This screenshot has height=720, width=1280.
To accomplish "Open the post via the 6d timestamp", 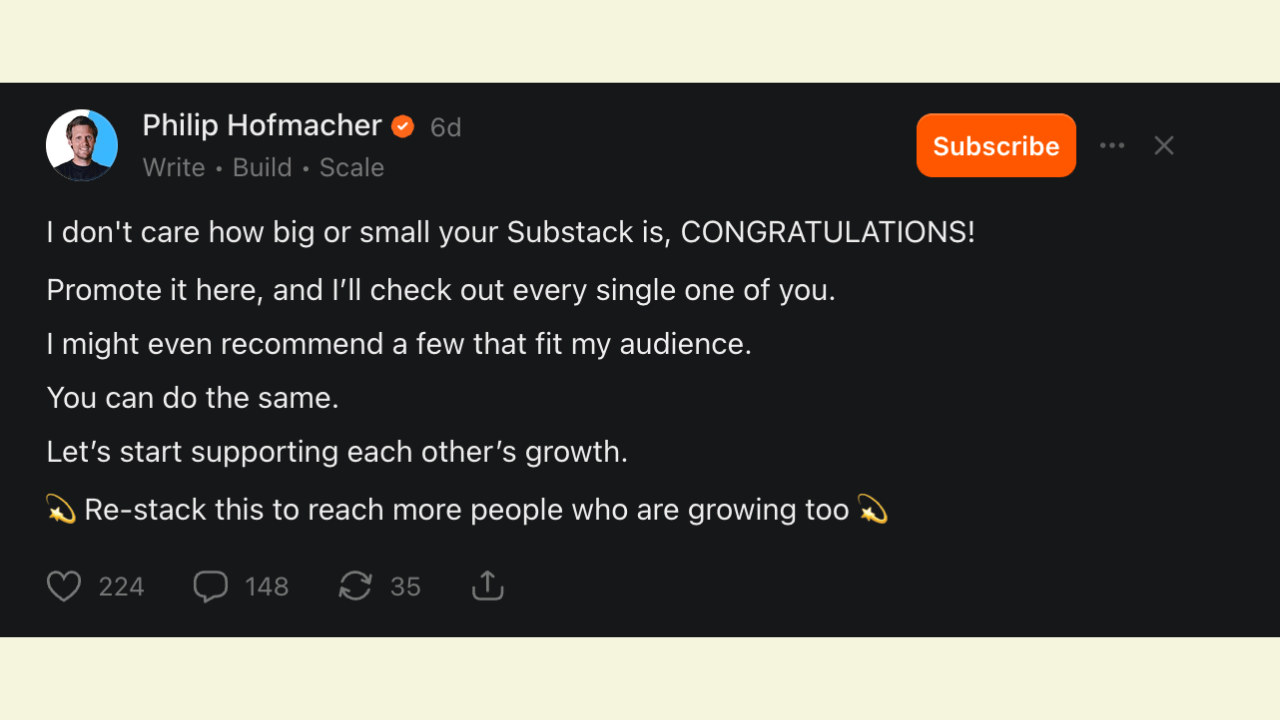I will click(446, 128).
